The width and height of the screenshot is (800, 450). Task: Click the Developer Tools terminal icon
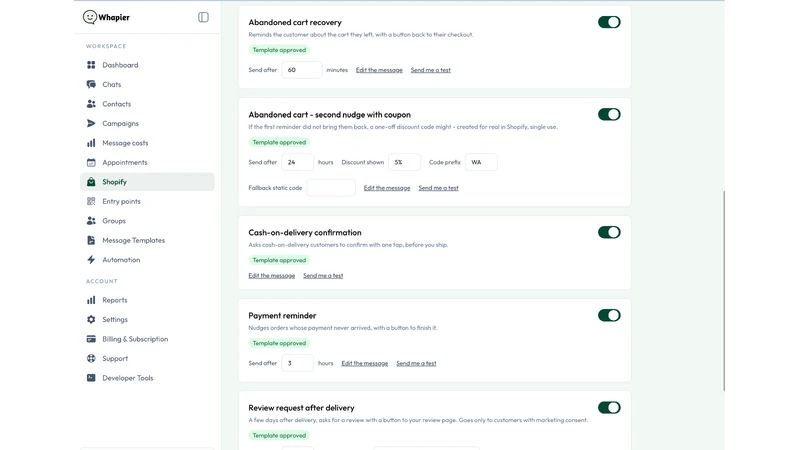click(x=91, y=378)
